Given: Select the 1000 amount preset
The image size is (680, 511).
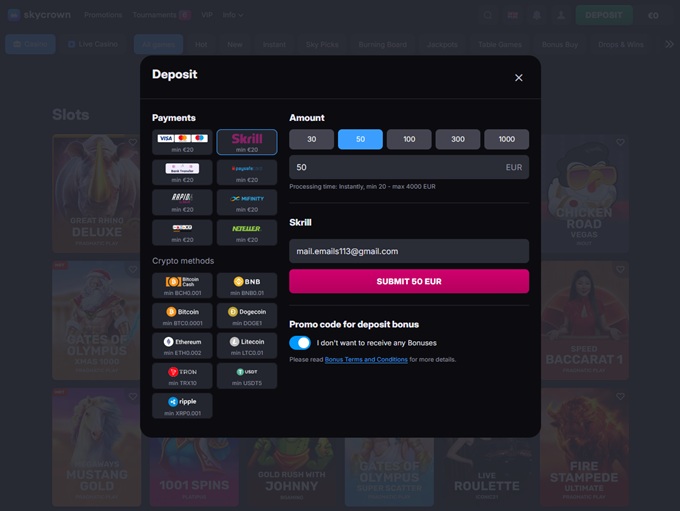Looking at the screenshot, I should [x=507, y=140].
